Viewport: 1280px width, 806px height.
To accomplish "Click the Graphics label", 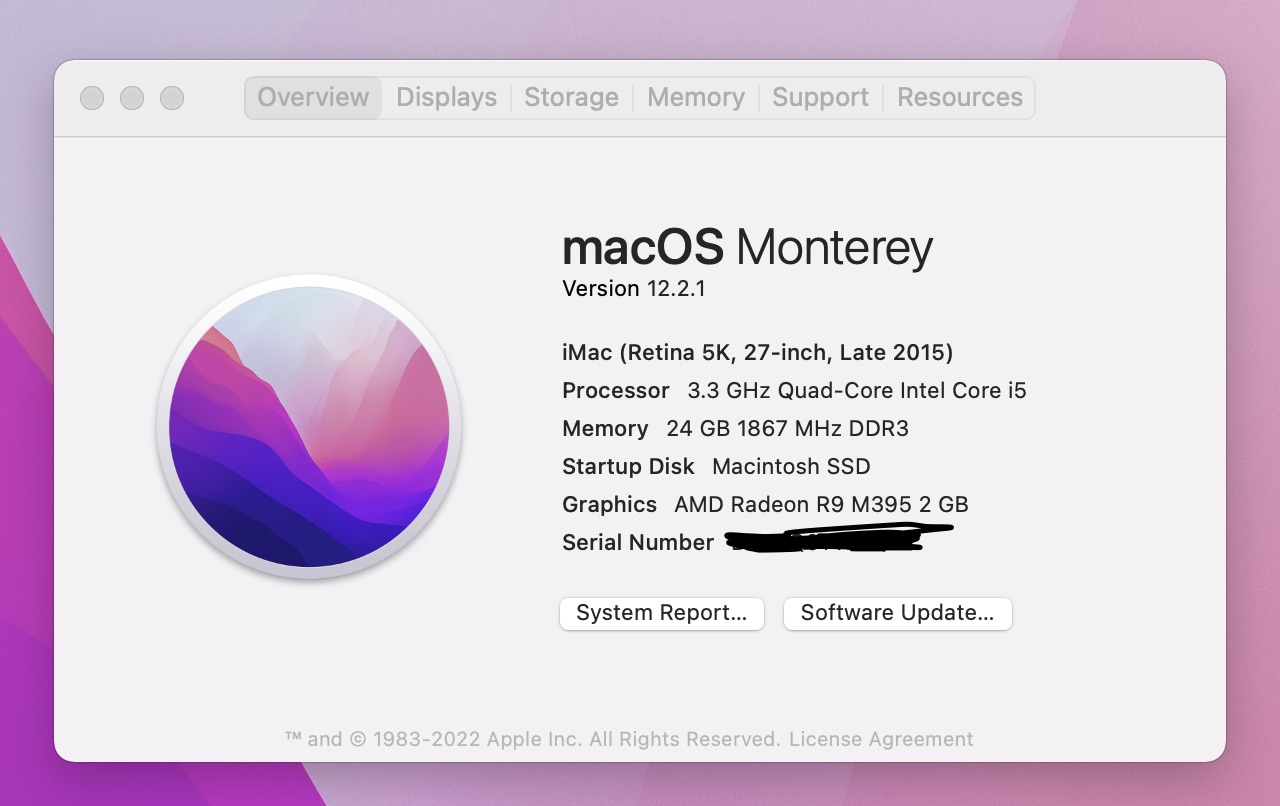I will tap(609, 504).
